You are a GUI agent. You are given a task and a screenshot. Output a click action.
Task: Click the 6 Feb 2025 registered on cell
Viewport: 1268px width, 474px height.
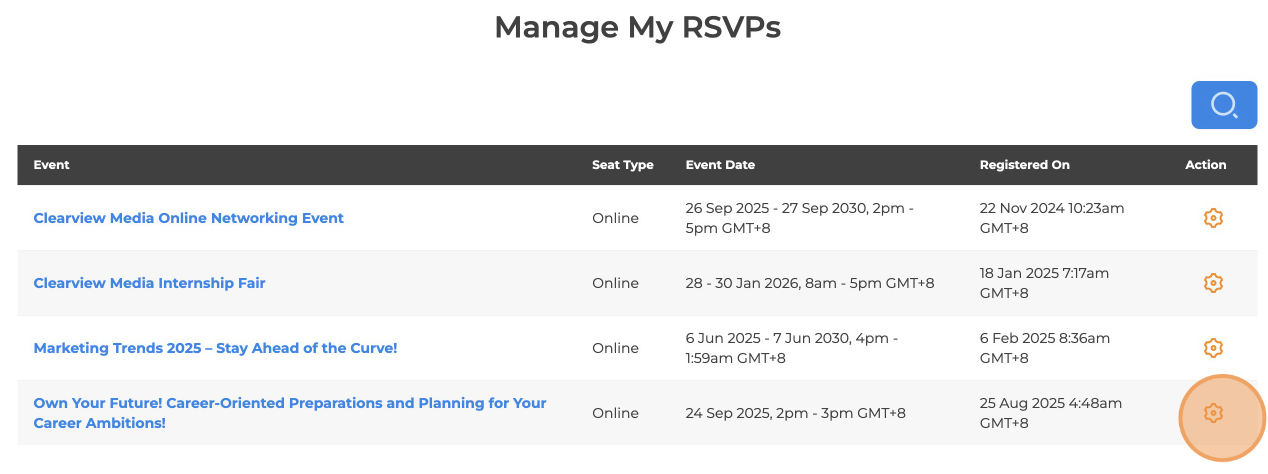(1045, 348)
